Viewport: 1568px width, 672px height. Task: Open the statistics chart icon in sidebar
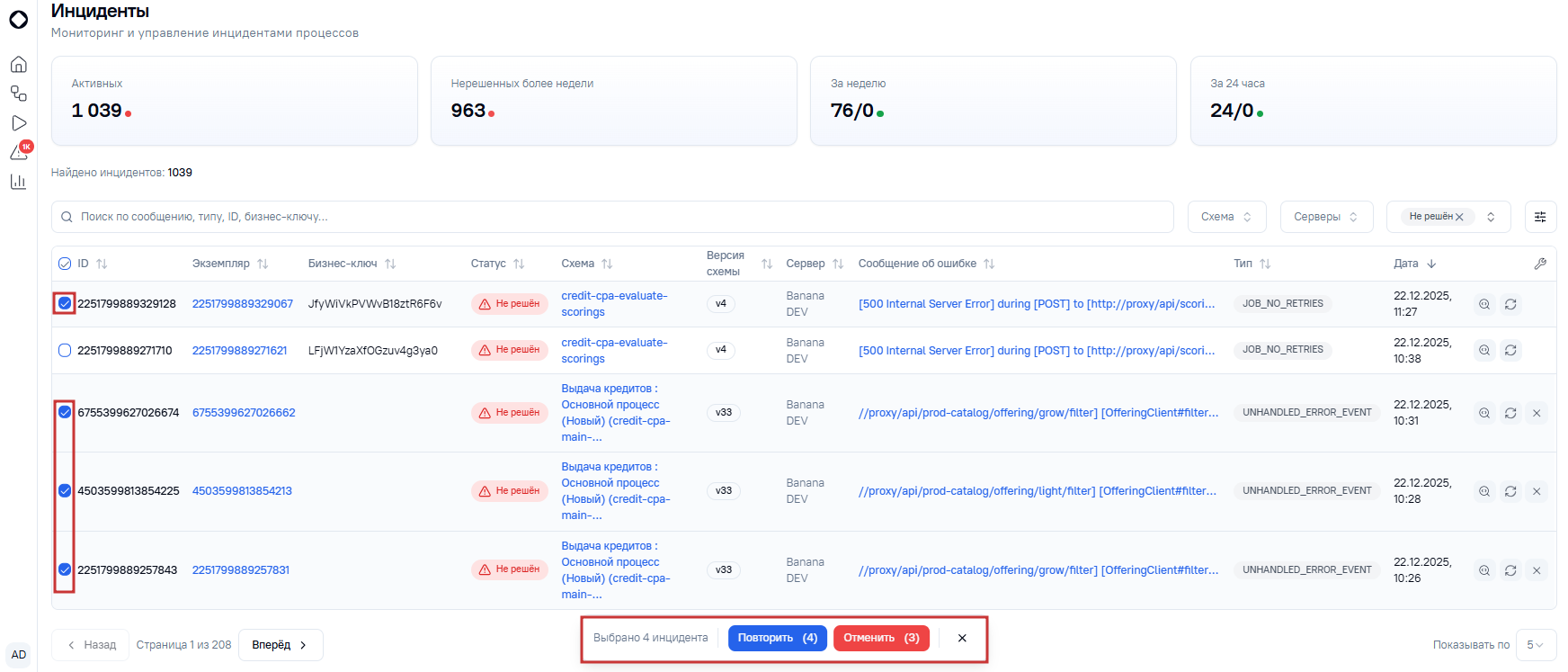click(x=18, y=182)
